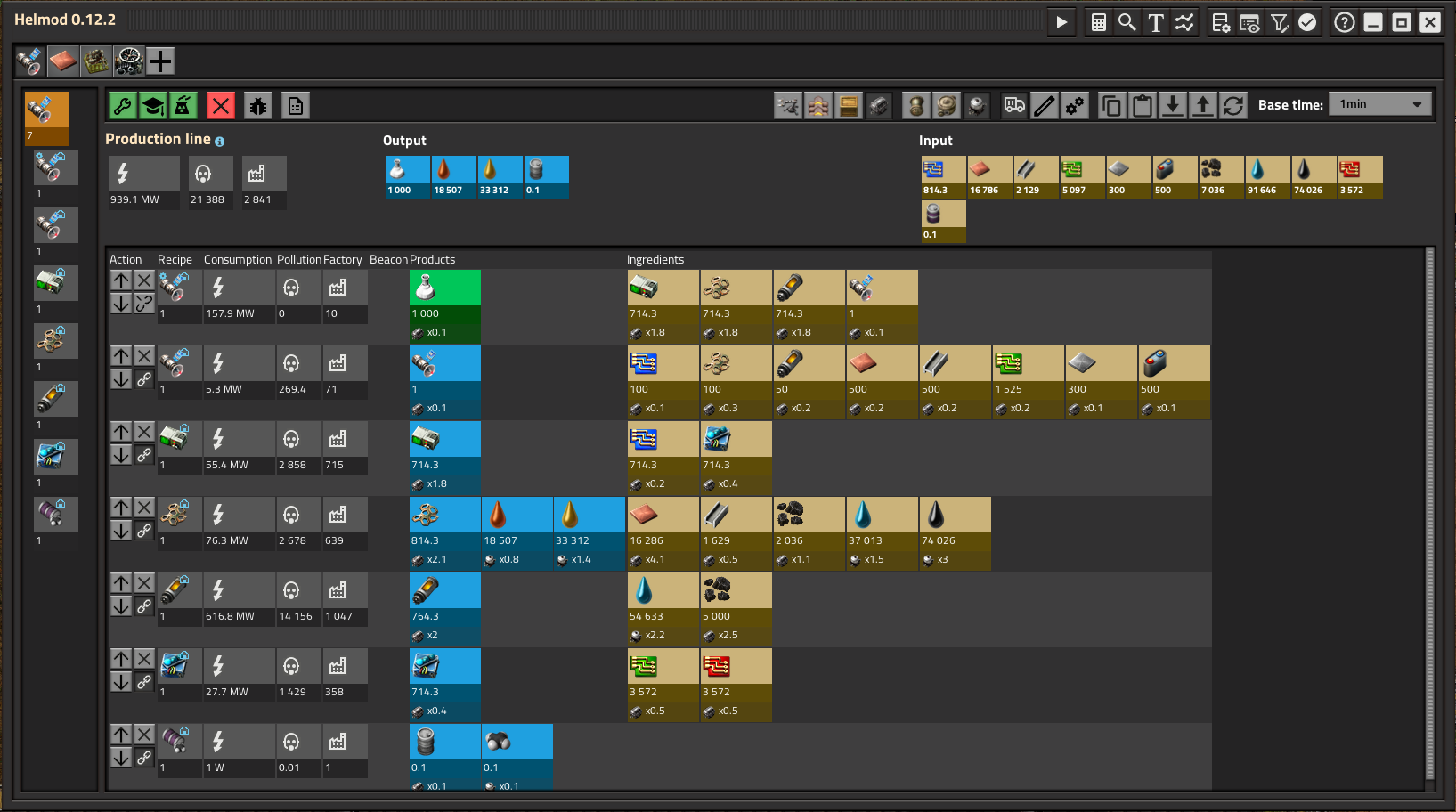Toggle unlink on the 157.9 MW recipe row
The width and height of the screenshot is (1456, 812).
[x=144, y=304]
